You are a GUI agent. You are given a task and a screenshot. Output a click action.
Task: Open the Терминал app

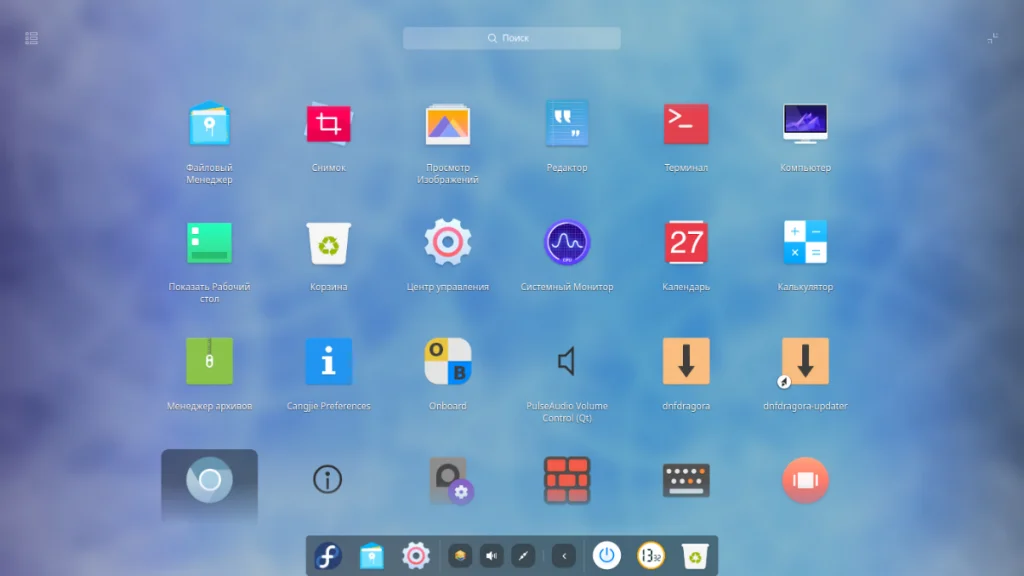tap(686, 123)
